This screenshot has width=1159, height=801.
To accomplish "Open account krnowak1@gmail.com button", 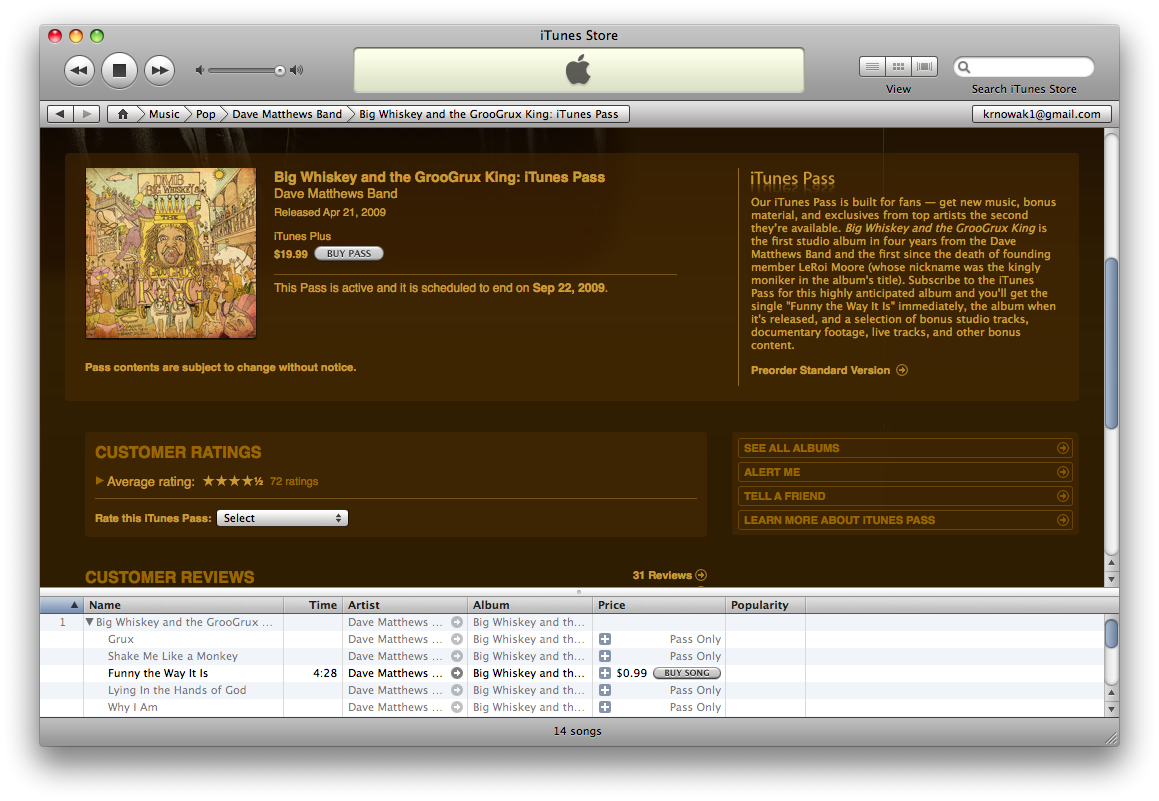I will (x=1041, y=114).
